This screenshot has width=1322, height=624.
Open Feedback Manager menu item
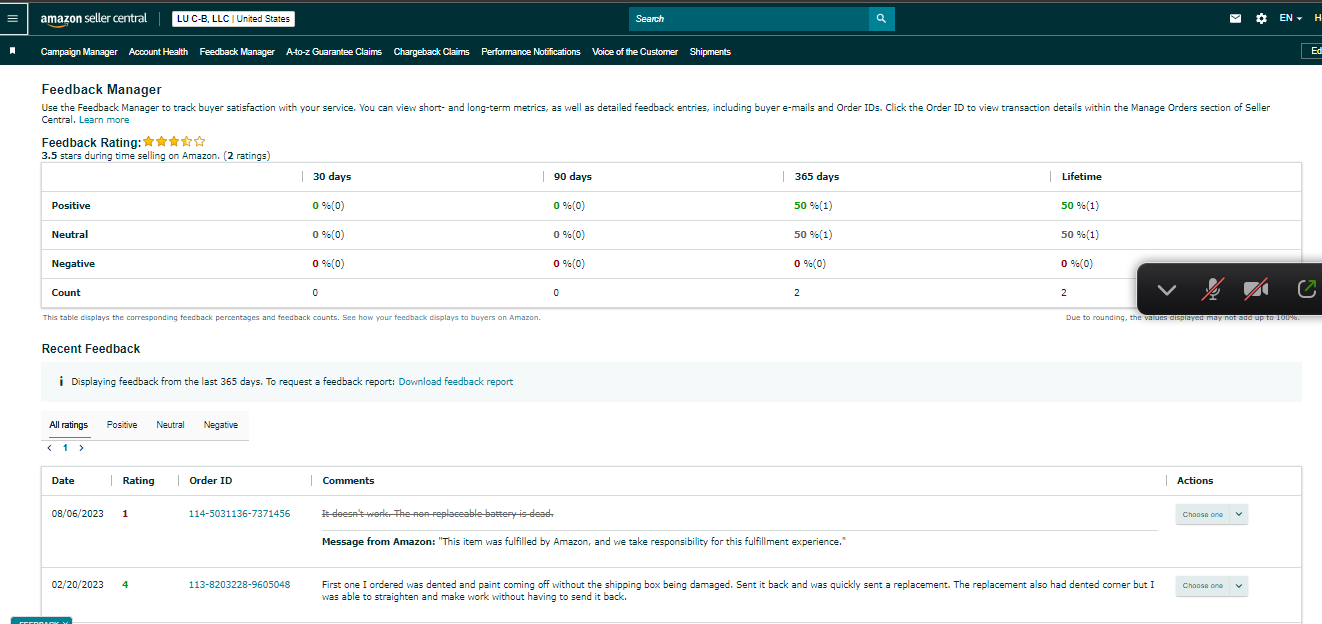pyautogui.click(x=237, y=52)
